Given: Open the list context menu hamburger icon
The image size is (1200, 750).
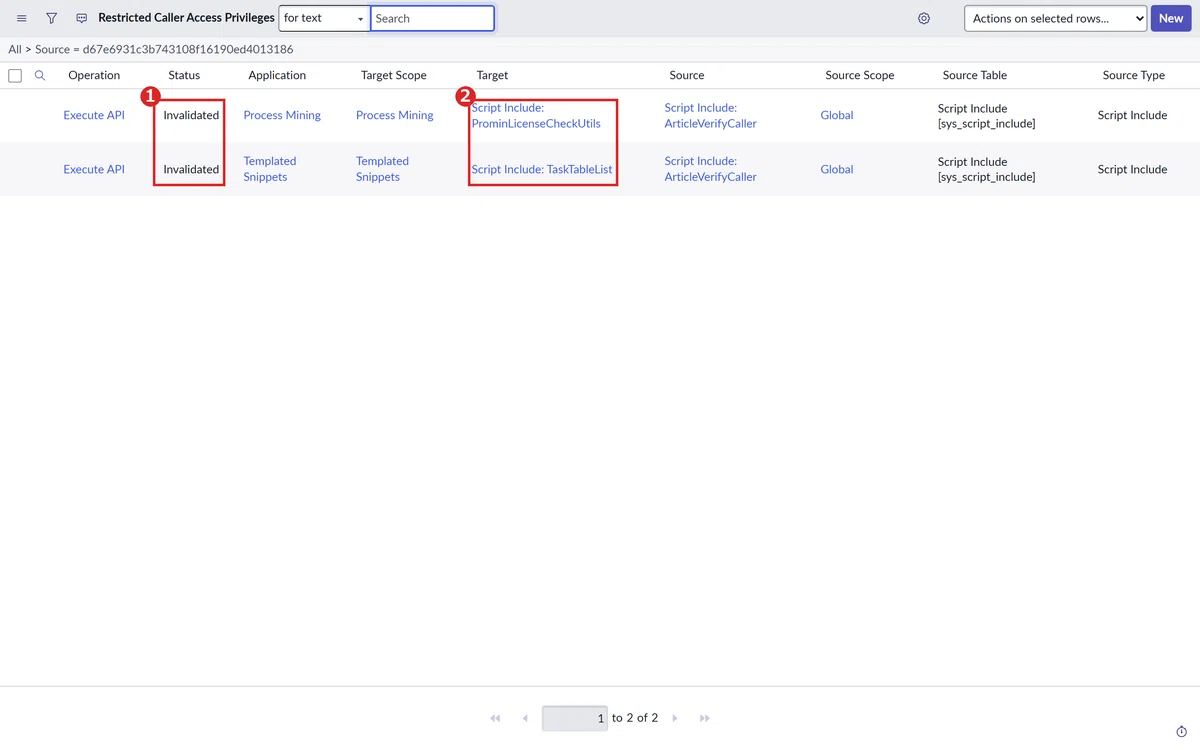Looking at the screenshot, I should 22,18.
